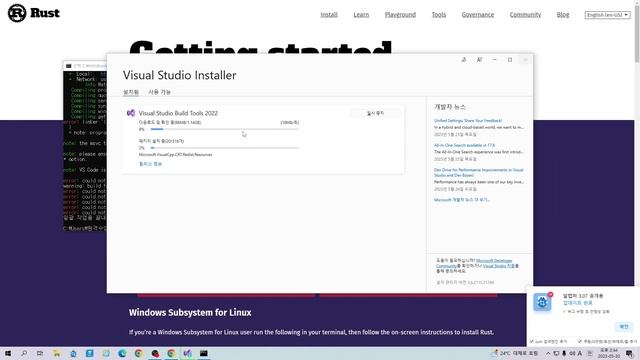Open Governance in Rust site navigation
Image resolution: width=640 pixels, height=360 pixels.
point(478,15)
